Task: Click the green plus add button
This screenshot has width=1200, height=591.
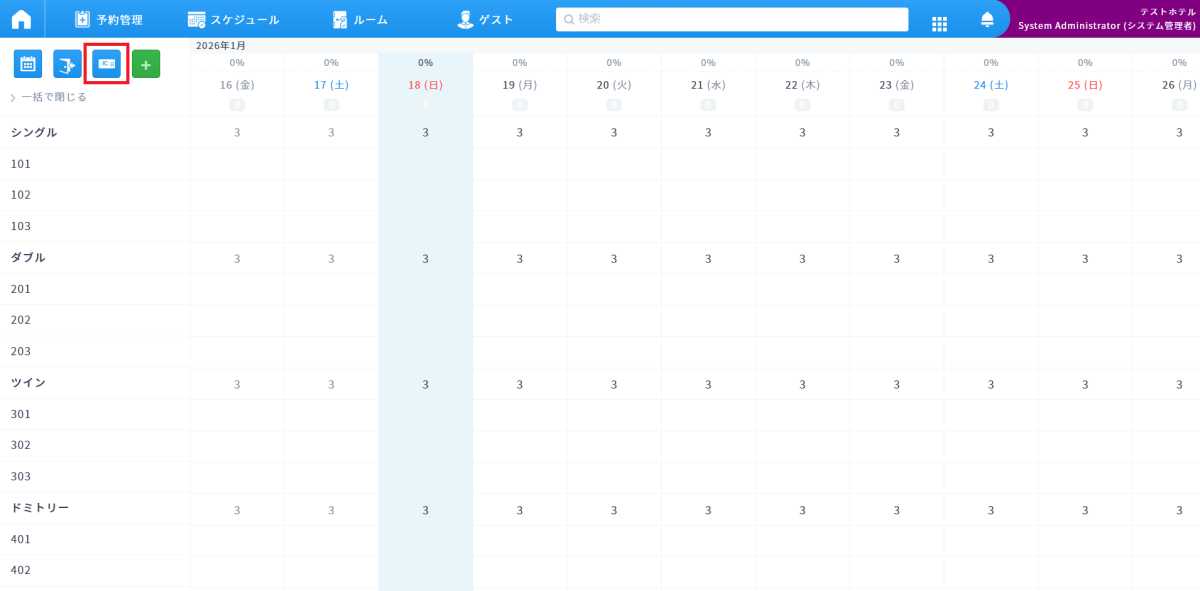Action: tap(146, 64)
